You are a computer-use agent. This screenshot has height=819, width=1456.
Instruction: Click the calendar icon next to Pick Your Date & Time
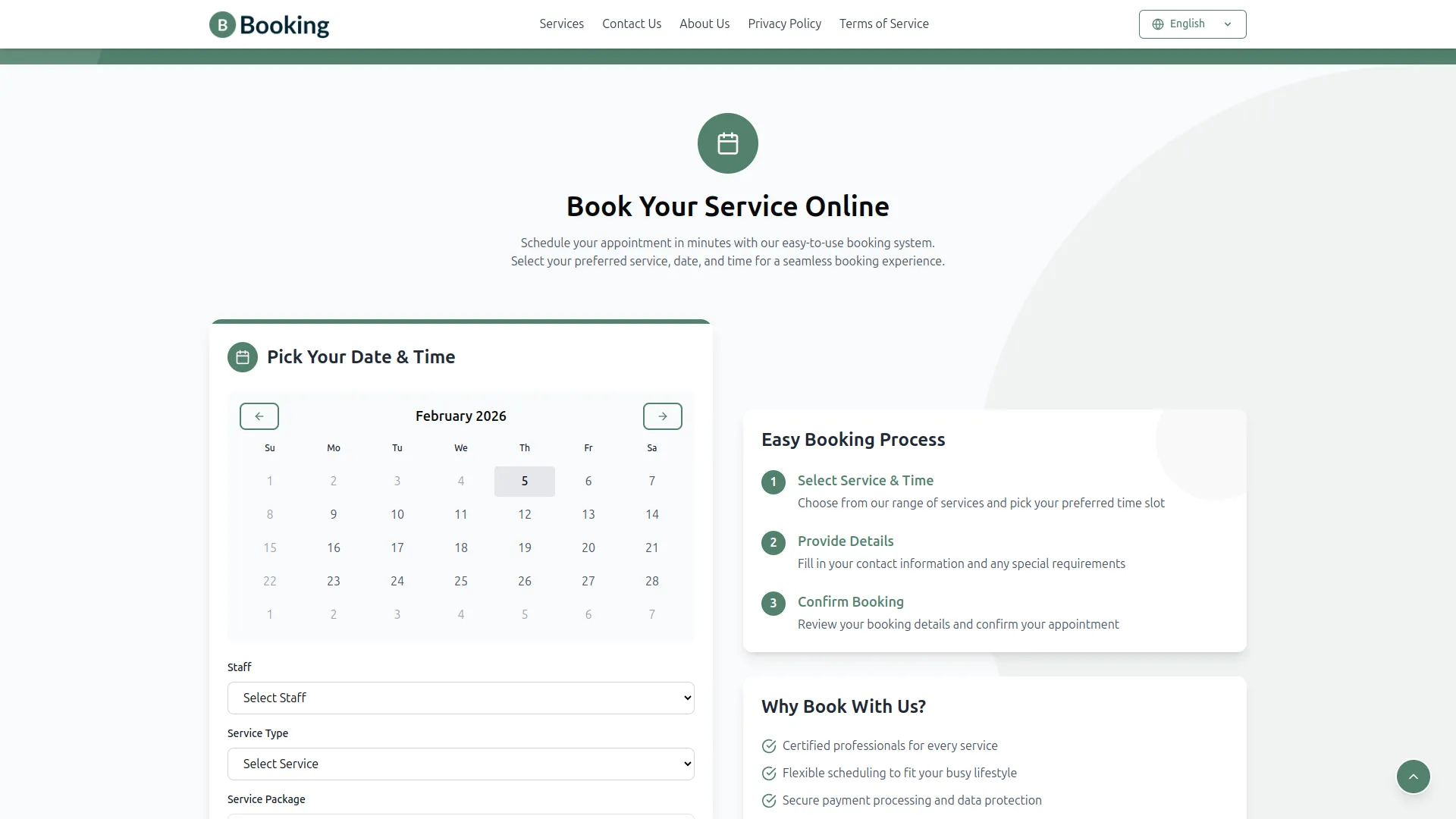click(243, 356)
